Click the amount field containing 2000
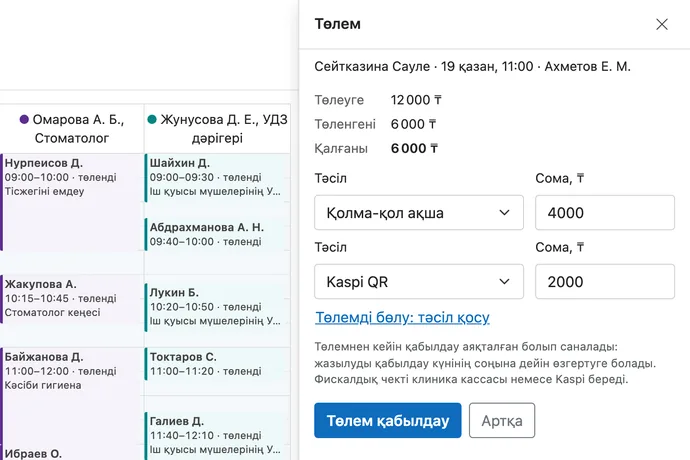 605,282
